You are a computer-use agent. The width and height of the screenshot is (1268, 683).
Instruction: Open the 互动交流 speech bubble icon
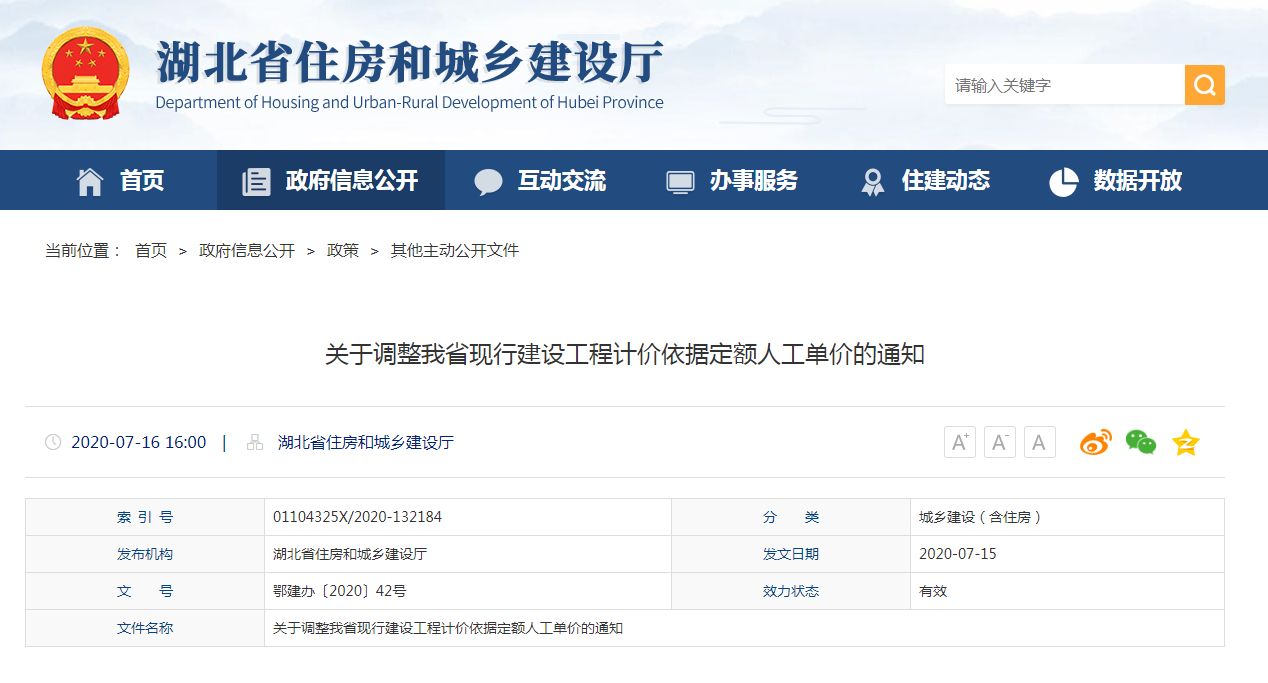tap(488, 180)
